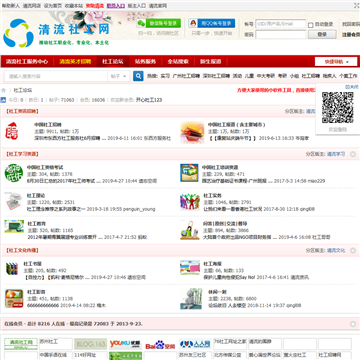The width and height of the screenshot is (360, 360).
Task: Click the 设为首页 top link
Action: click(x=53, y=6)
